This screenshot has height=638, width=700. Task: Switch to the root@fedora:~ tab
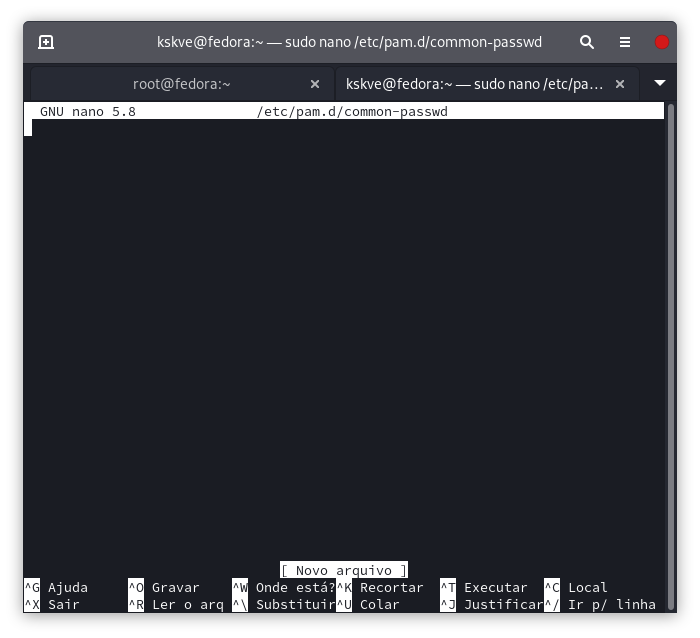(181, 84)
